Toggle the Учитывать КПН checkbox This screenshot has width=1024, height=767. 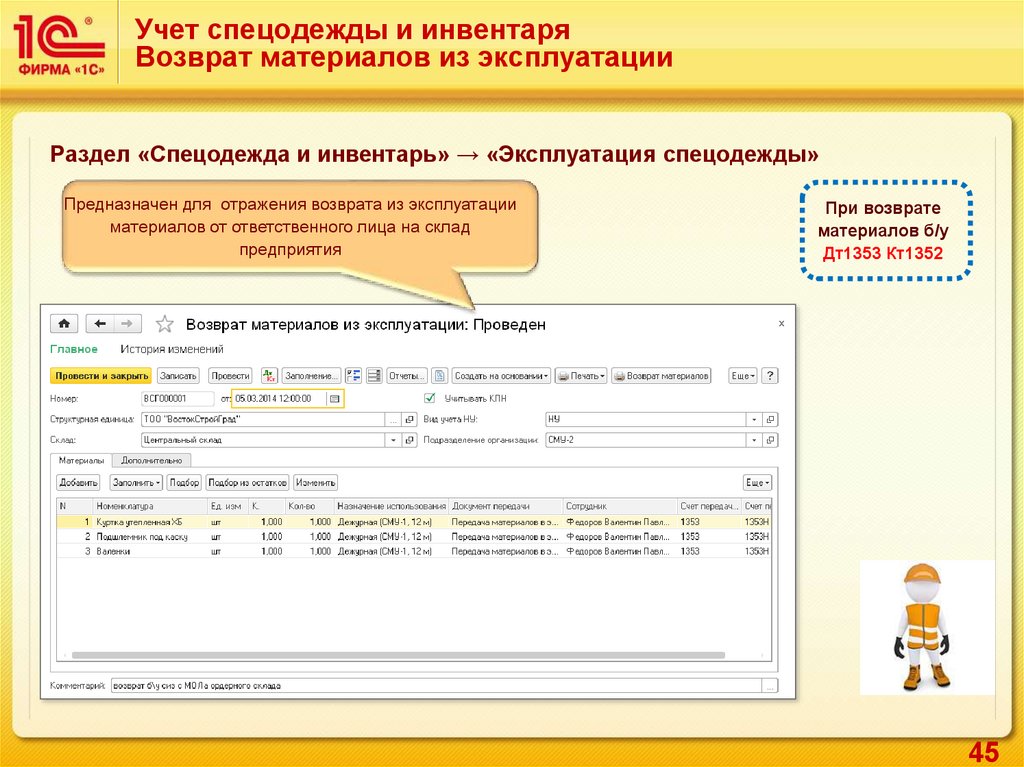431,398
